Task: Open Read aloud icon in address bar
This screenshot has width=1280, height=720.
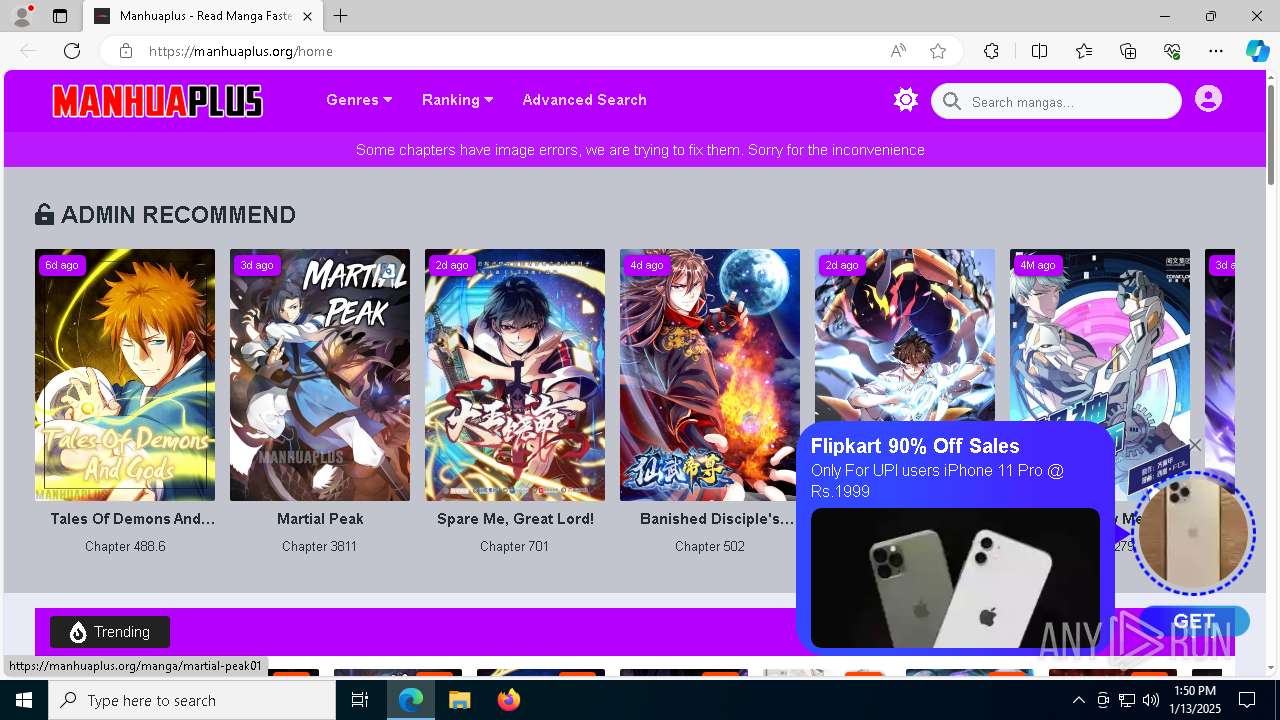Action: pos(898,51)
